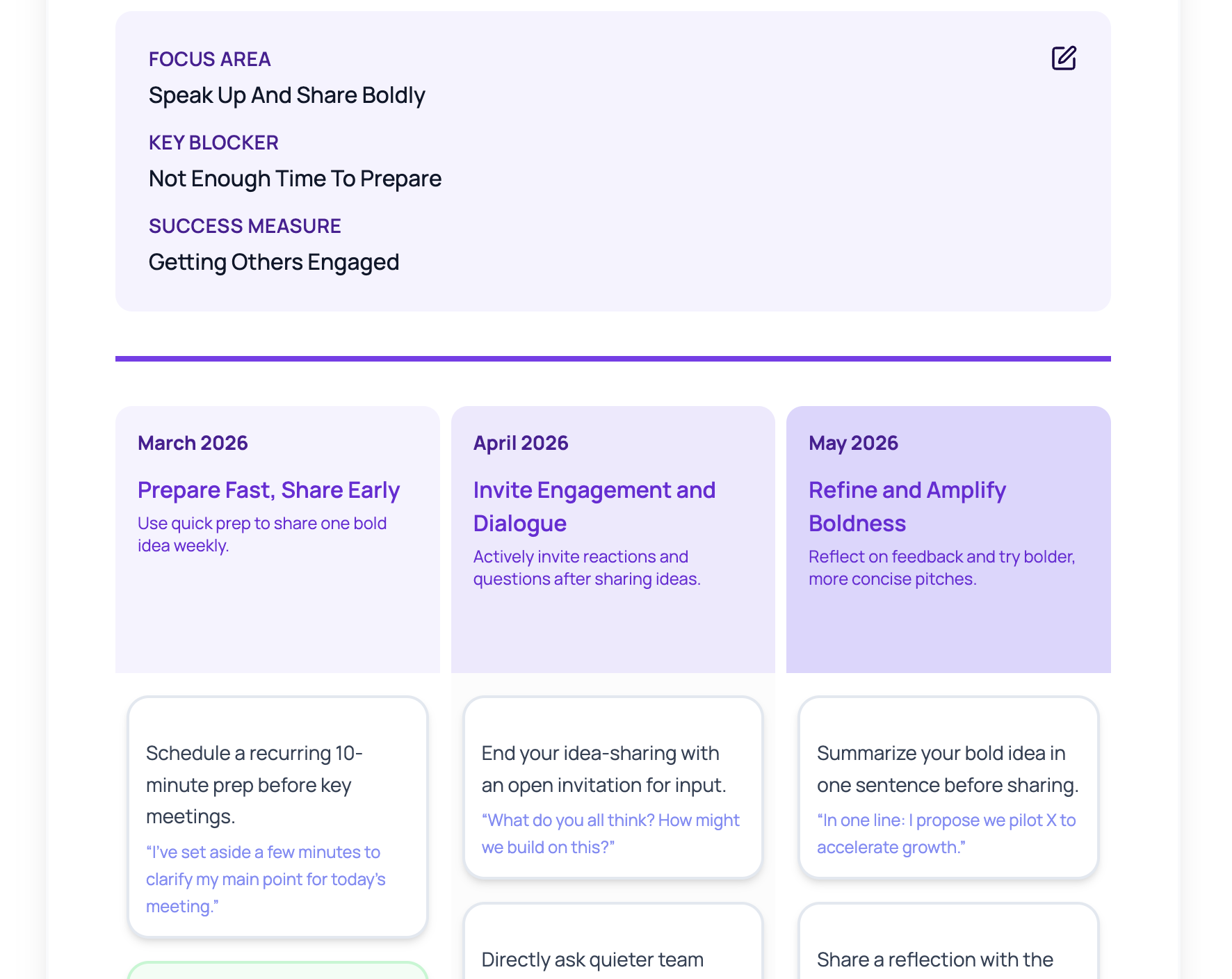Click the purple horizontal divider bar
This screenshot has width=1232, height=979.
point(613,359)
